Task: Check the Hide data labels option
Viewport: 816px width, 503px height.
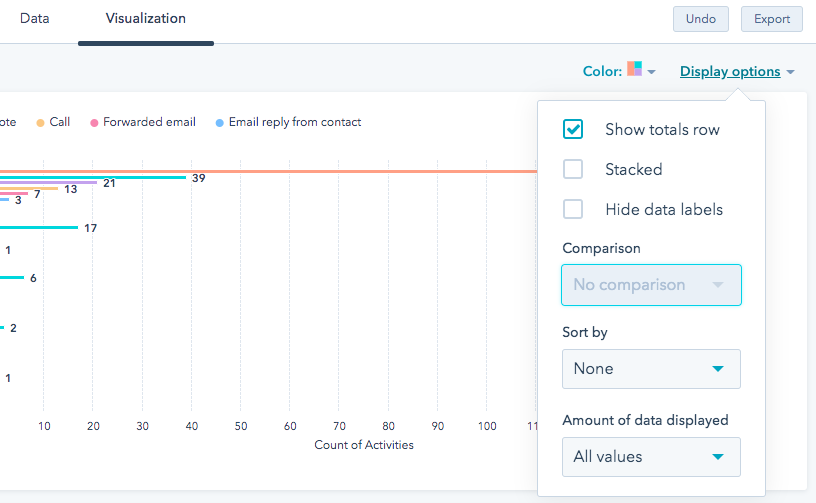Action: point(573,209)
